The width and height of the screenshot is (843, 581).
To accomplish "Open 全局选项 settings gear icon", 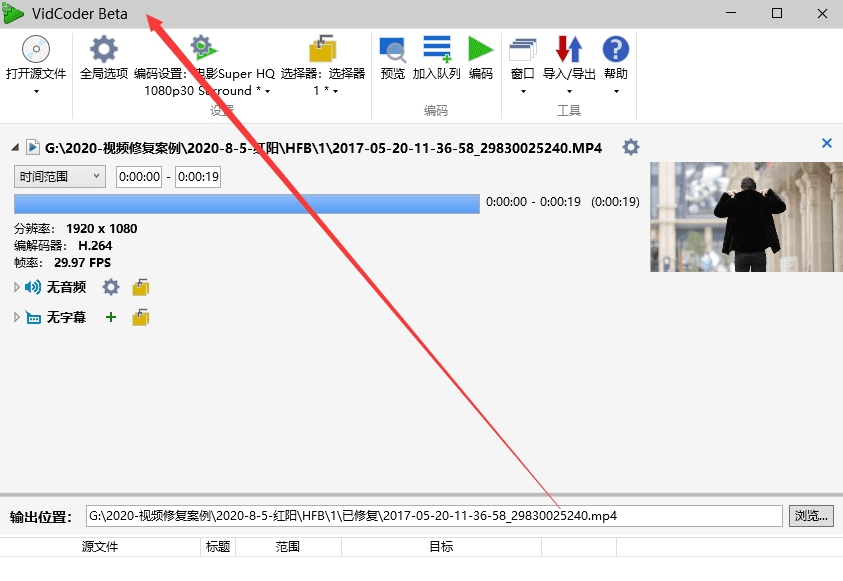I will click(103, 48).
